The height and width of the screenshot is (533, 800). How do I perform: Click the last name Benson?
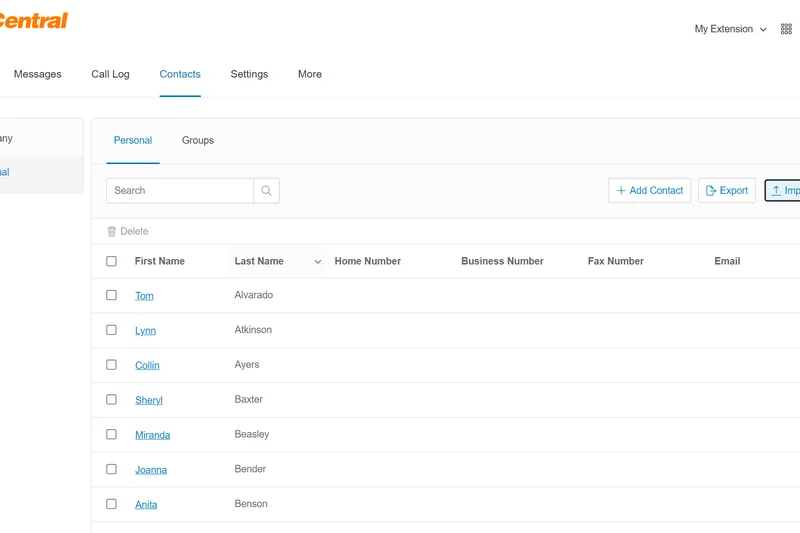(251, 503)
